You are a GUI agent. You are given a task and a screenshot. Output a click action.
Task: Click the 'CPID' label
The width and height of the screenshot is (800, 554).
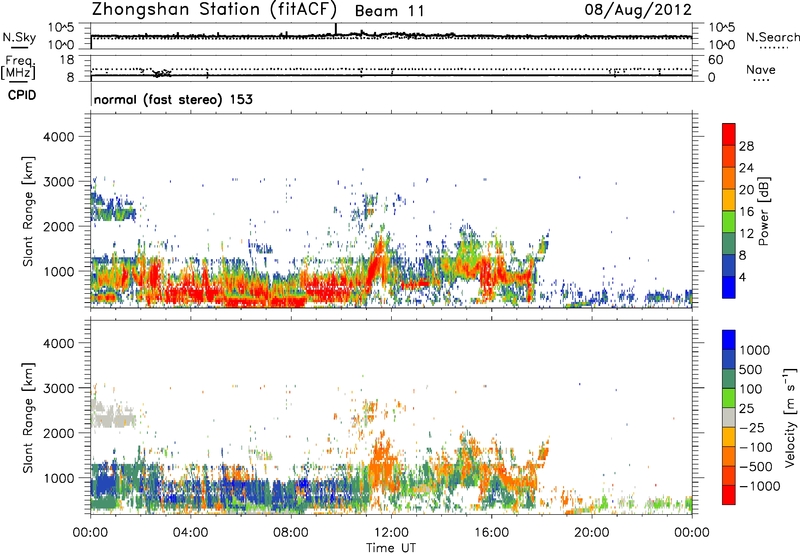[22, 95]
